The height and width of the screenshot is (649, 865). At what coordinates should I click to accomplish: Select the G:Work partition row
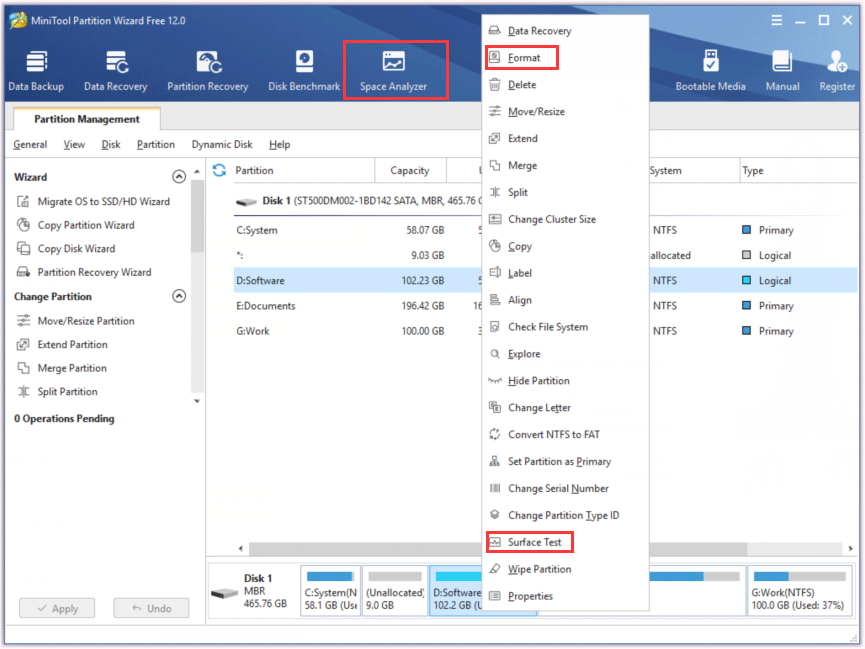pyautogui.click(x=357, y=331)
